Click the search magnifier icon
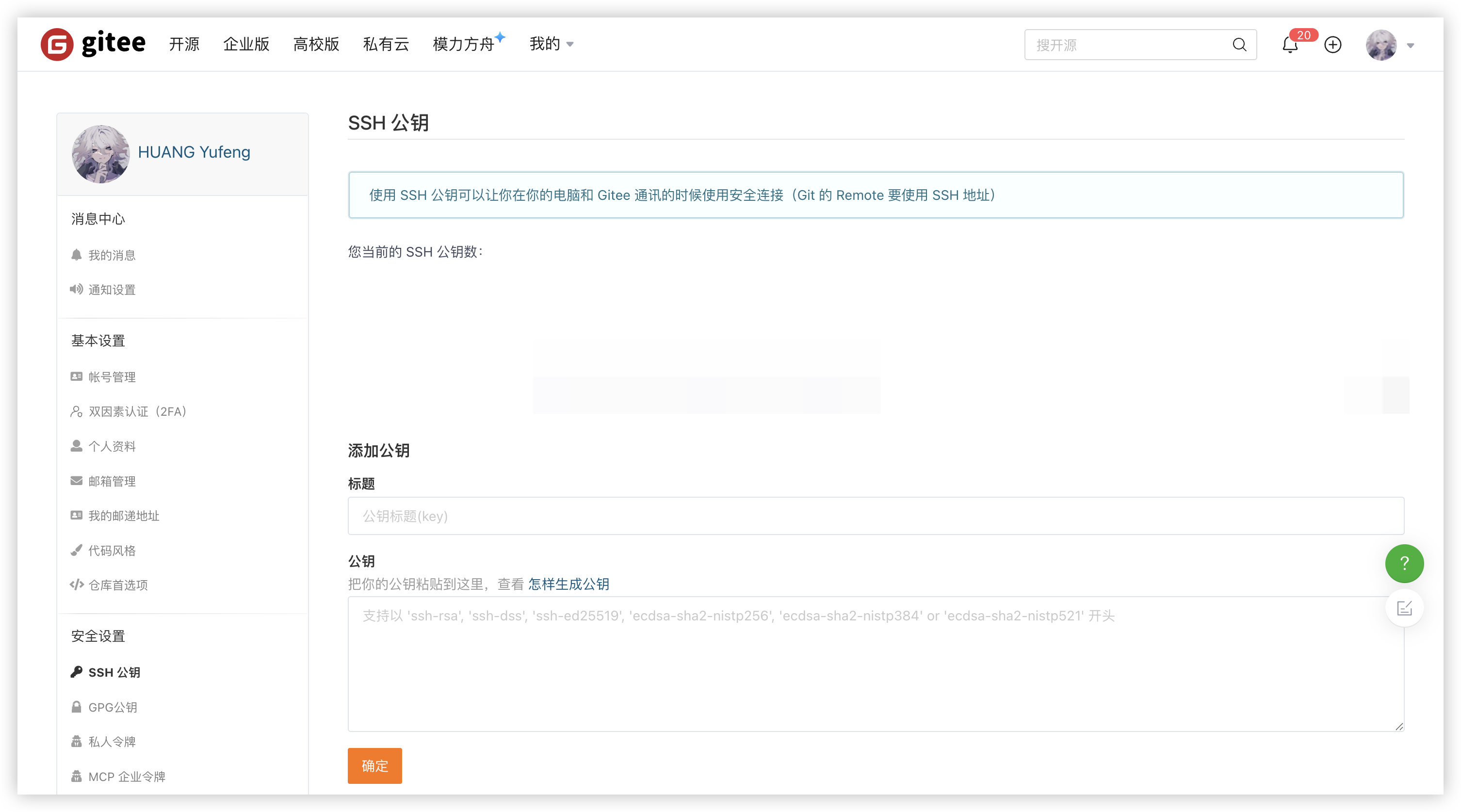 pyautogui.click(x=1239, y=45)
